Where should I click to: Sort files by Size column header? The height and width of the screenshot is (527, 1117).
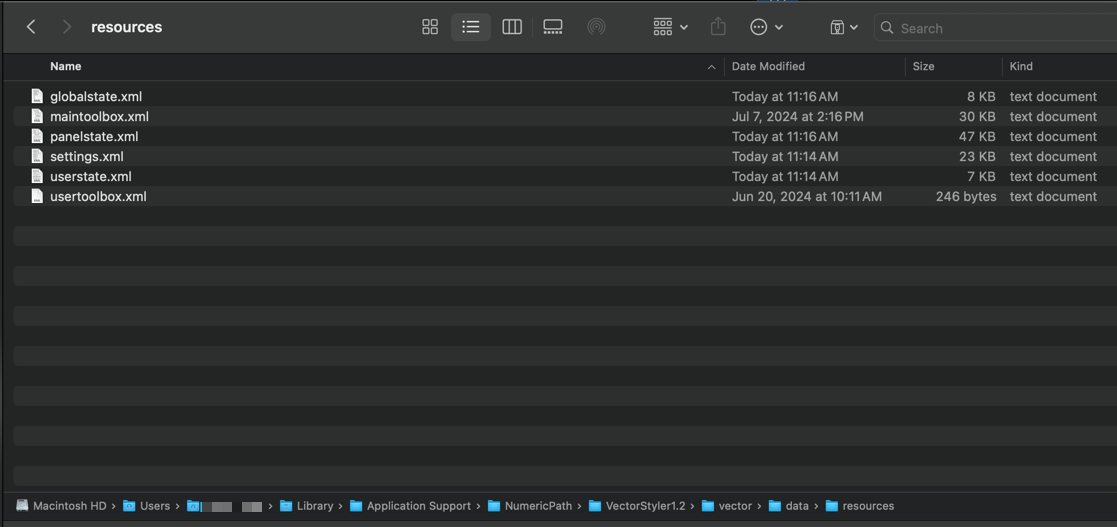coord(923,66)
